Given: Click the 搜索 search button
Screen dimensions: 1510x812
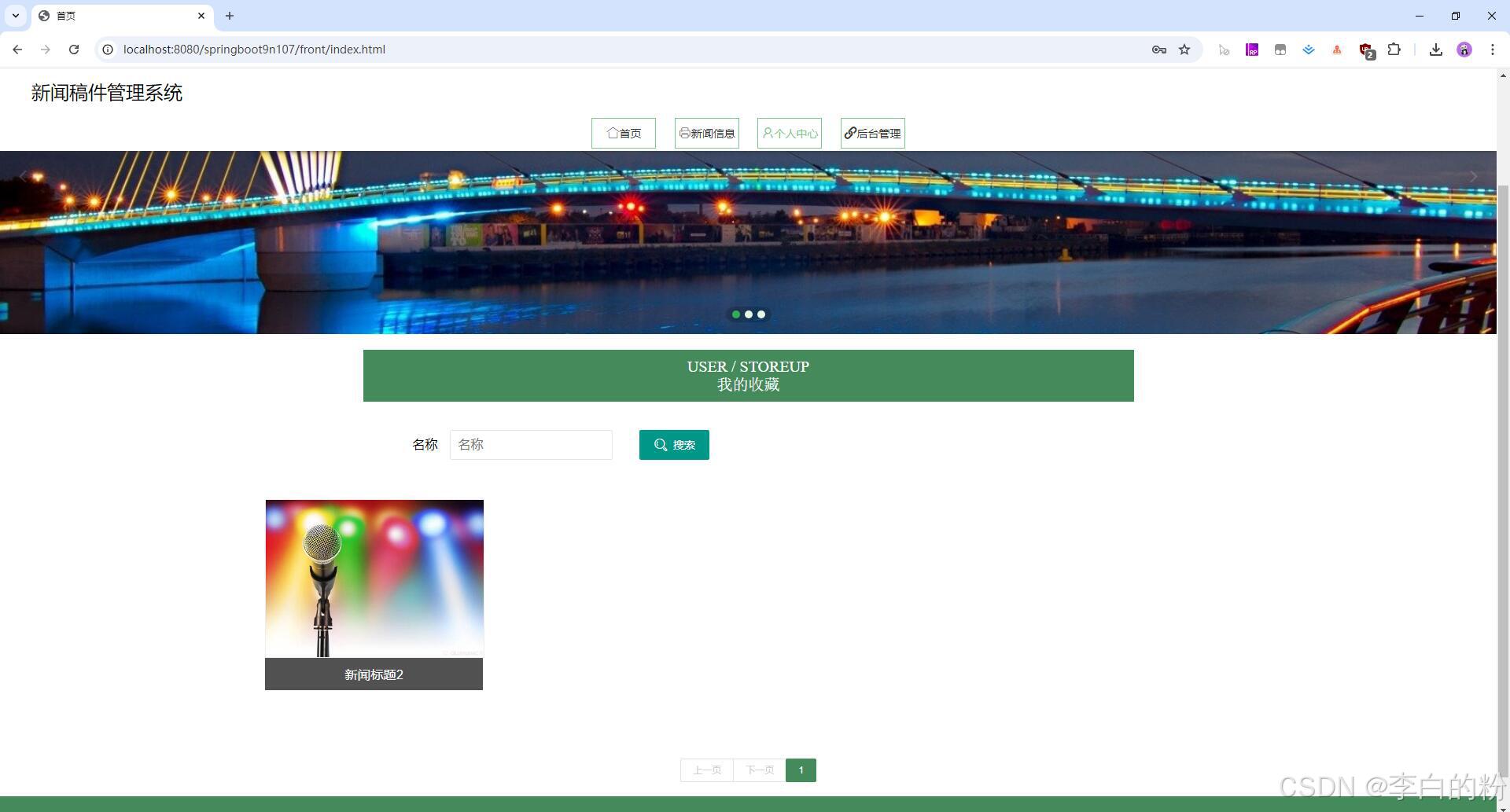Looking at the screenshot, I should [x=674, y=445].
